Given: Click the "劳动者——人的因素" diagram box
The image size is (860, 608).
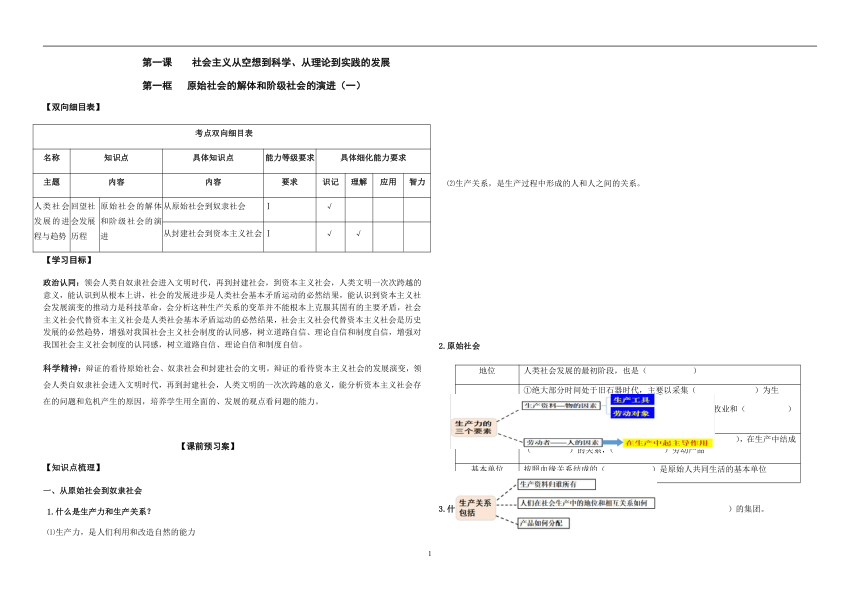Looking at the screenshot, I should [x=562, y=442].
